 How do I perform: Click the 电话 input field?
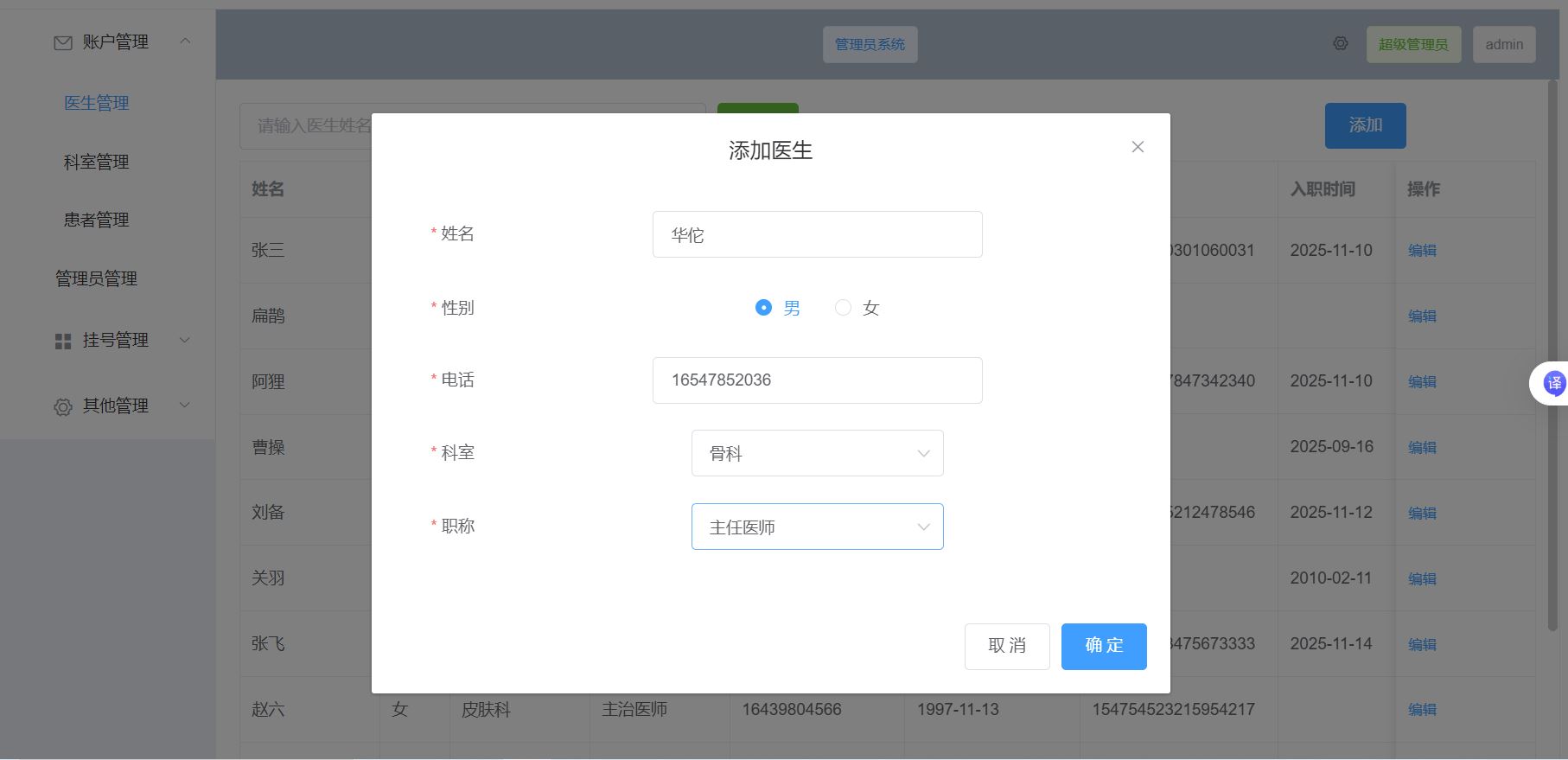817,380
